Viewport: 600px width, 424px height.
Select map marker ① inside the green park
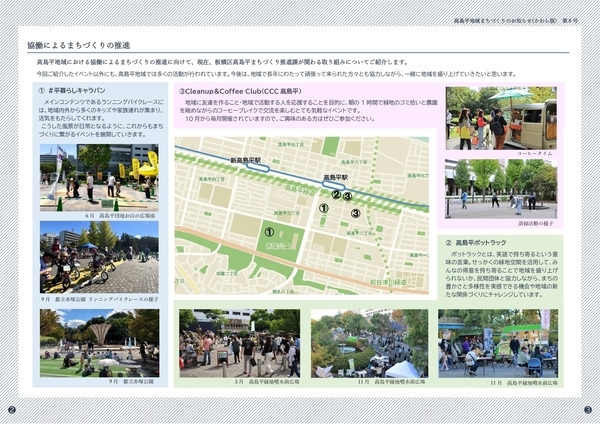(x=269, y=232)
